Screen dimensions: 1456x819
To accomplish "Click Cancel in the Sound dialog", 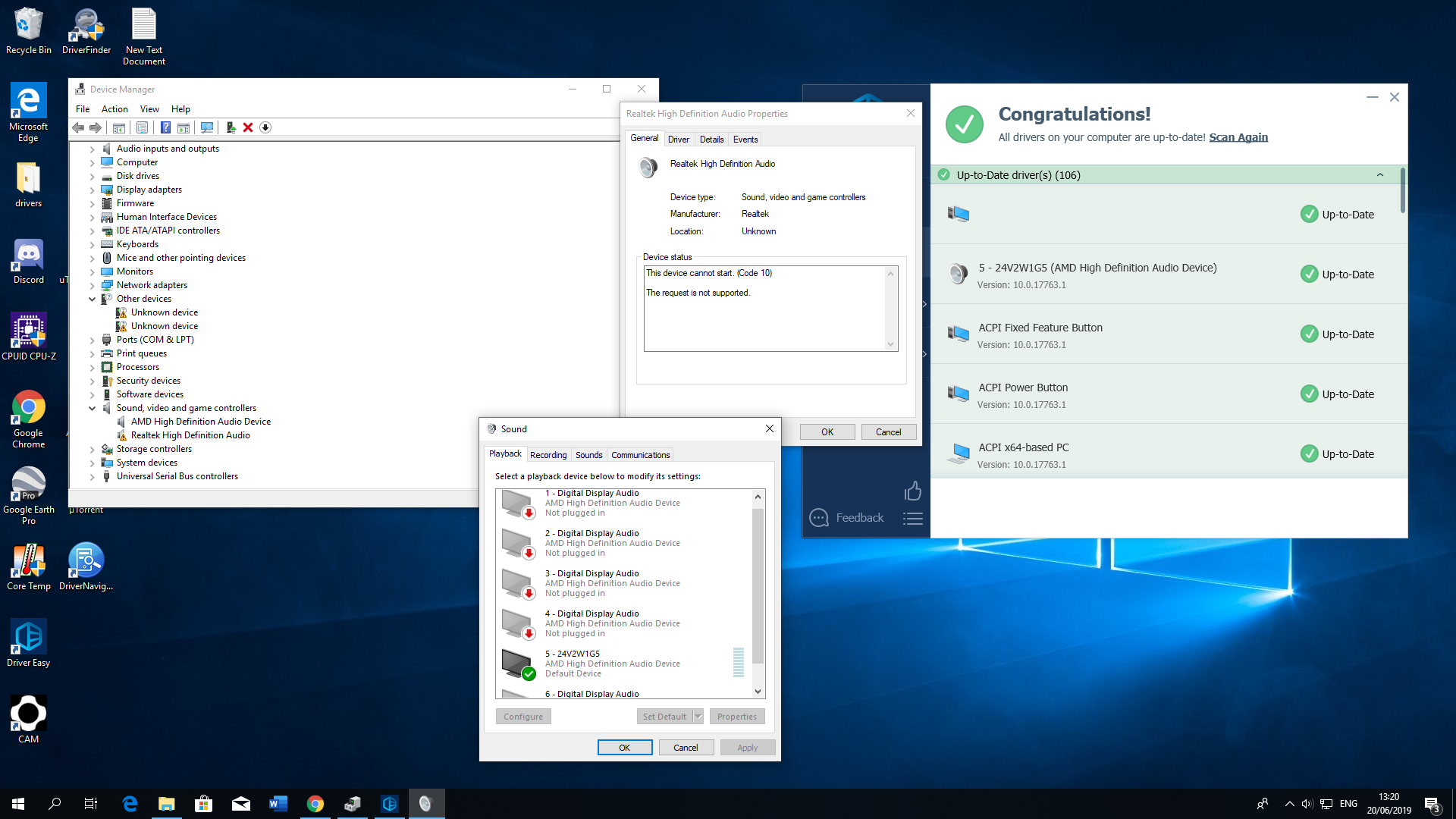I will click(x=686, y=748).
